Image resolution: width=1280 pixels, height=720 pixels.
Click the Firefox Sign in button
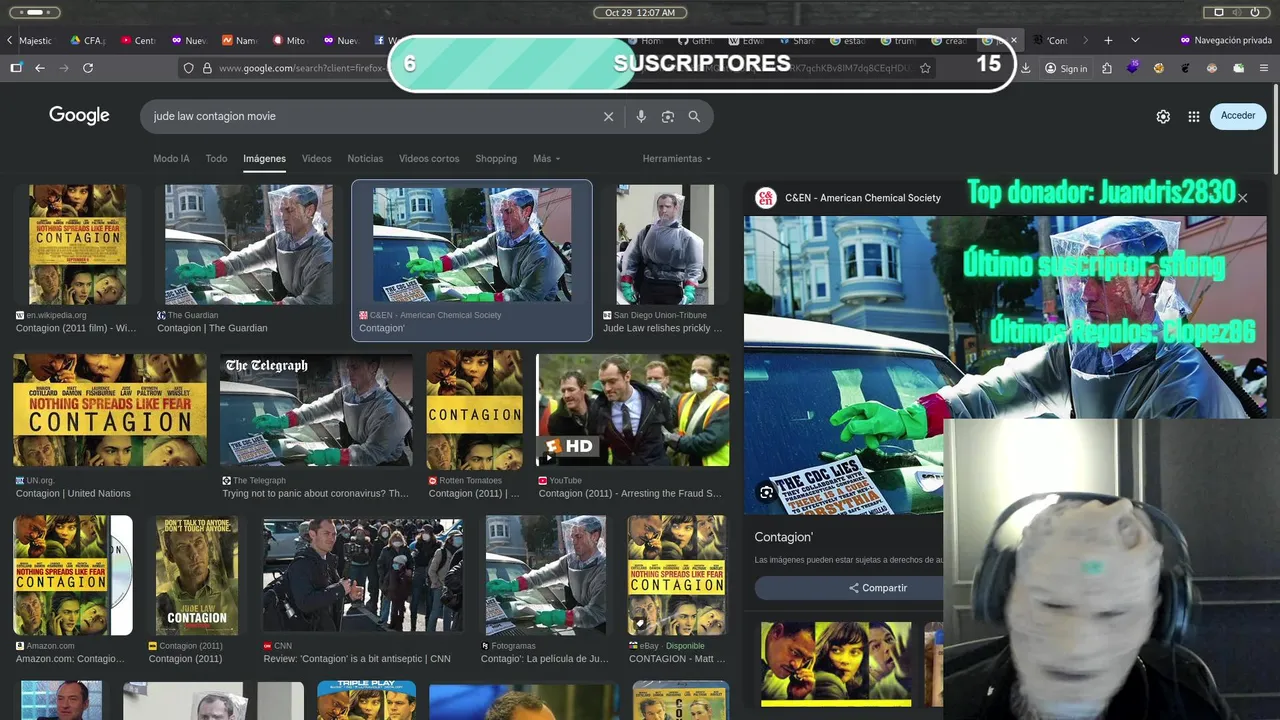click(x=1066, y=68)
